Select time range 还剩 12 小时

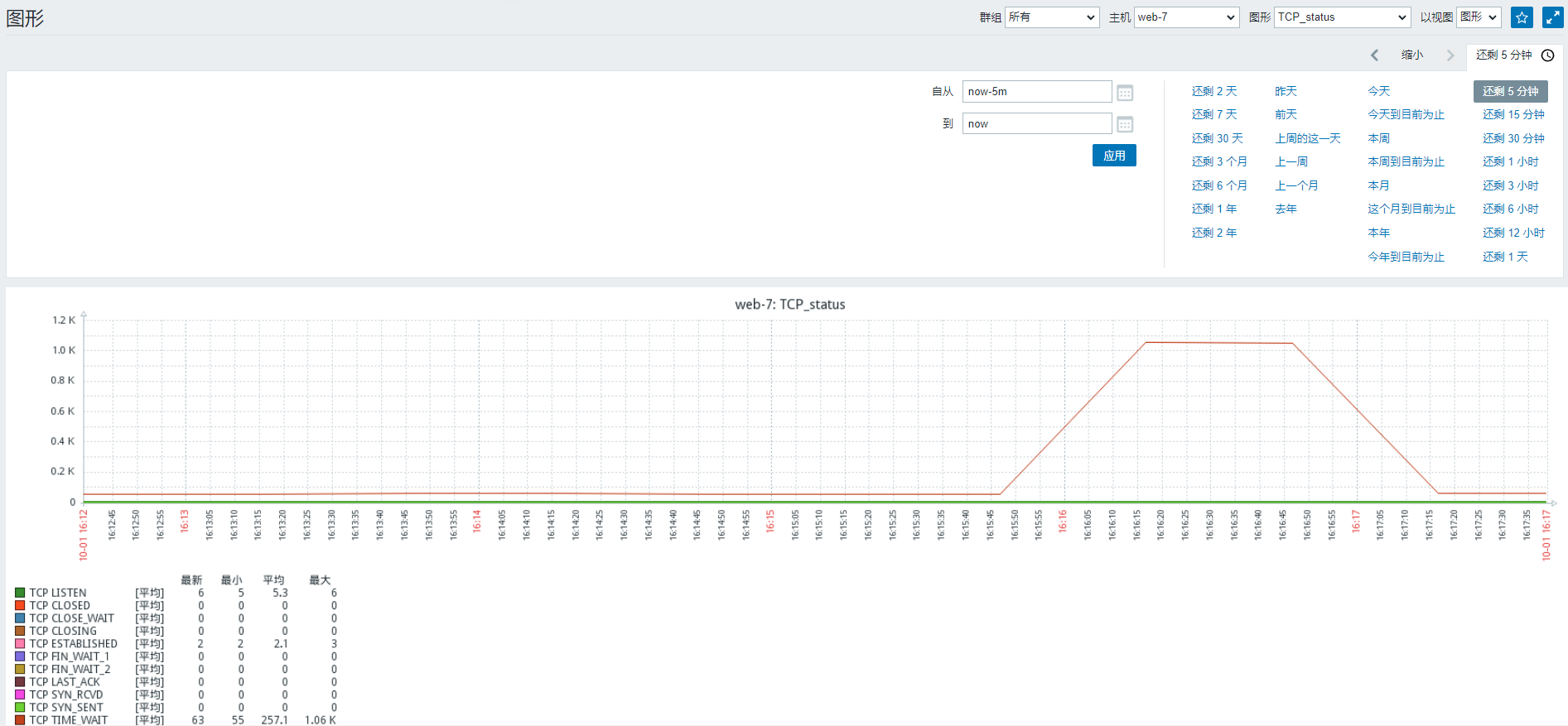click(1514, 233)
